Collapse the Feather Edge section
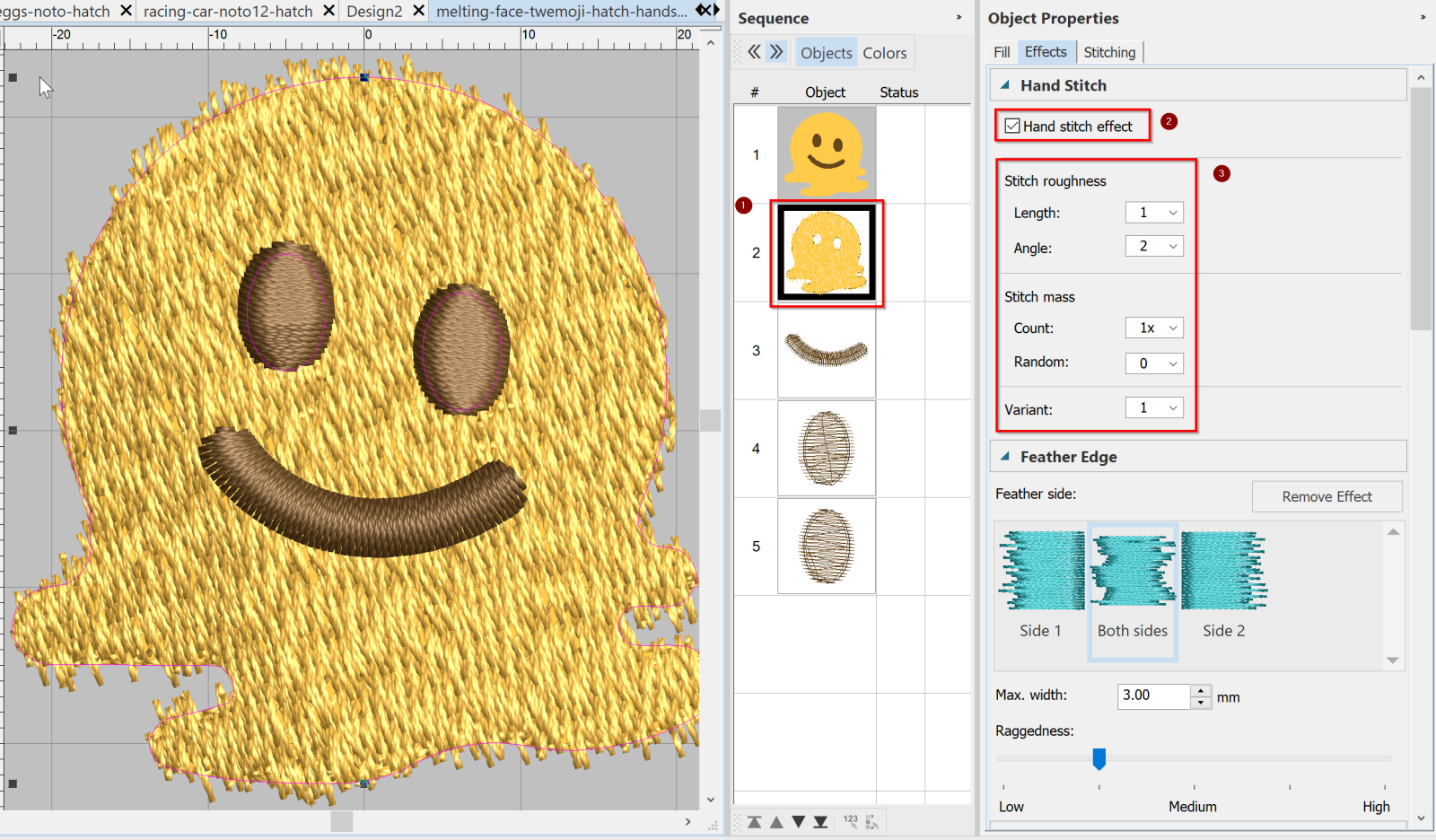 (x=1005, y=456)
